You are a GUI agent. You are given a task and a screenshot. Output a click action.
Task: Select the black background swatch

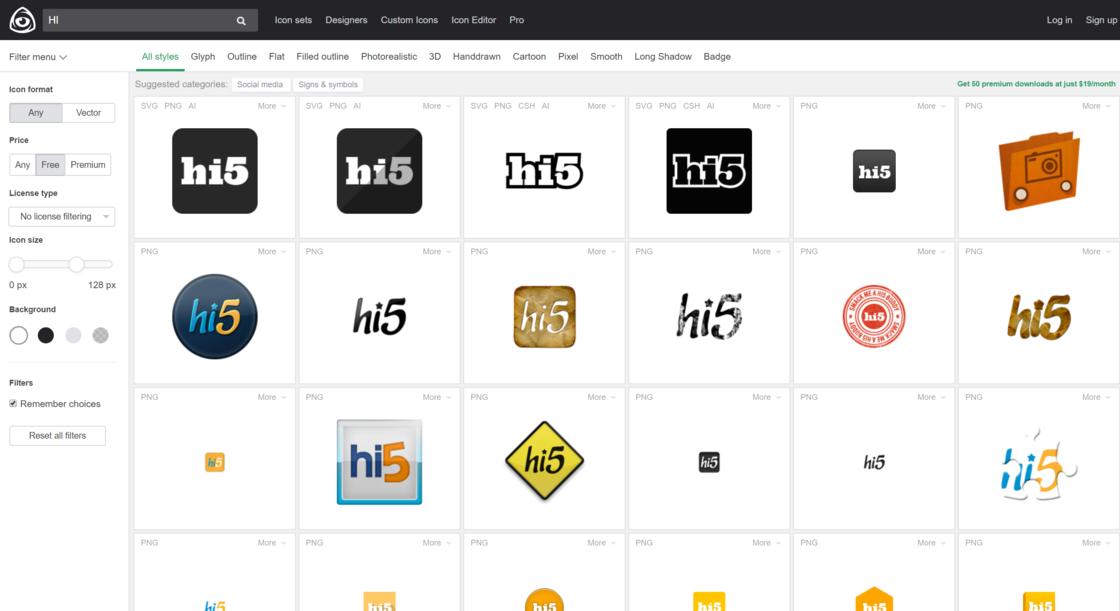click(46, 335)
